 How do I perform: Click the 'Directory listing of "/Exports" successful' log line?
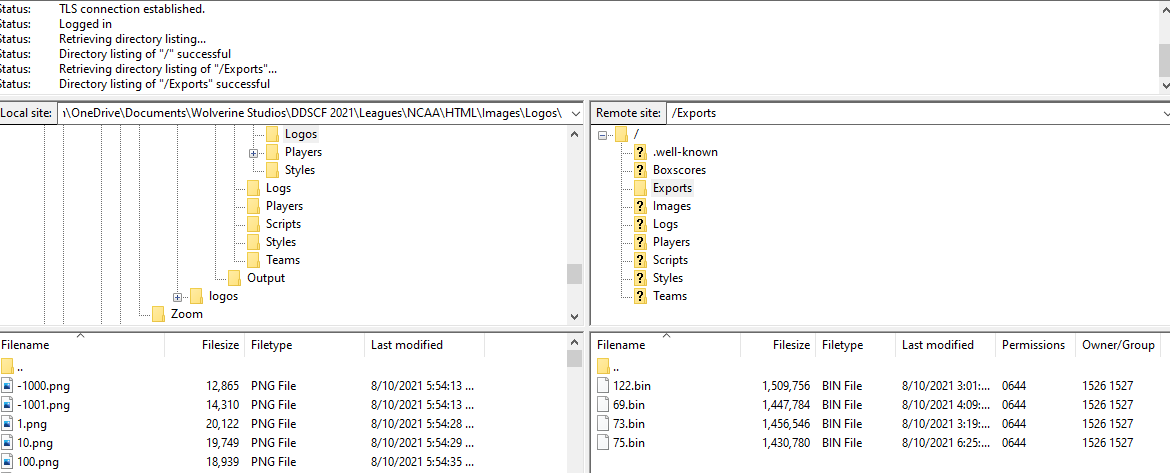pyautogui.click(x=164, y=84)
